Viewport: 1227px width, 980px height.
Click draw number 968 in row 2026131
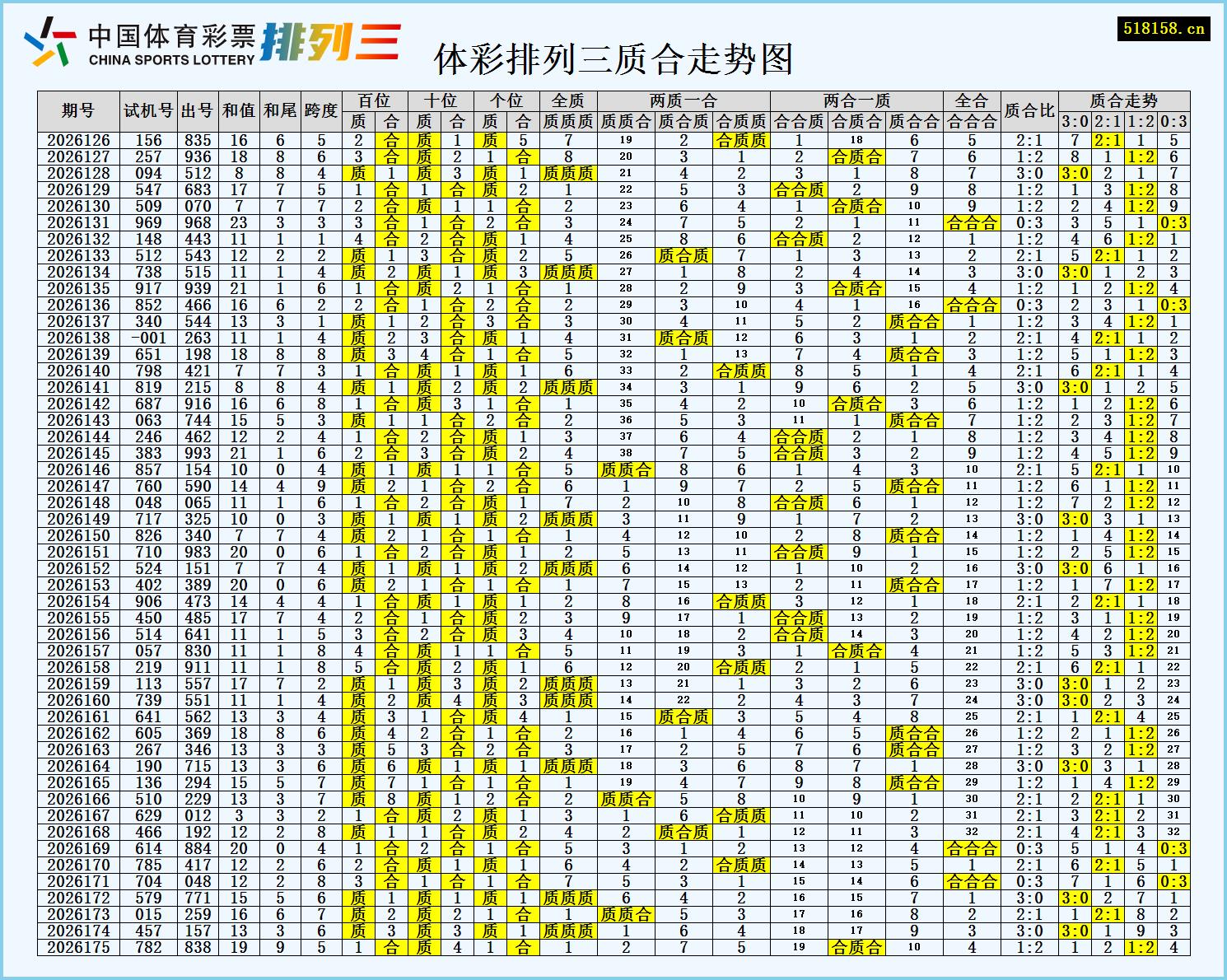coord(198,223)
